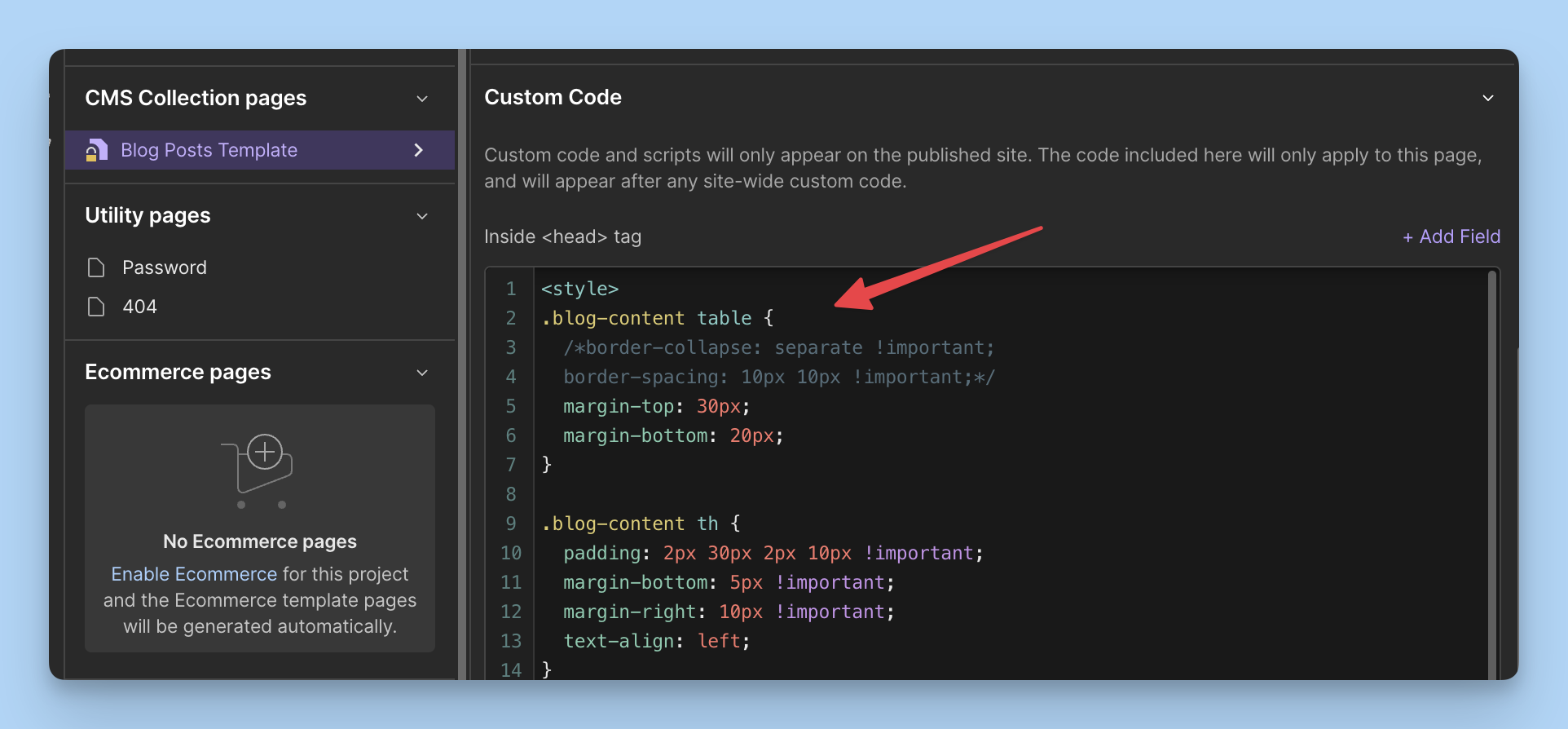1568x729 pixels.
Task: Click the Blog Posts Template page icon
Action: (x=97, y=150)
